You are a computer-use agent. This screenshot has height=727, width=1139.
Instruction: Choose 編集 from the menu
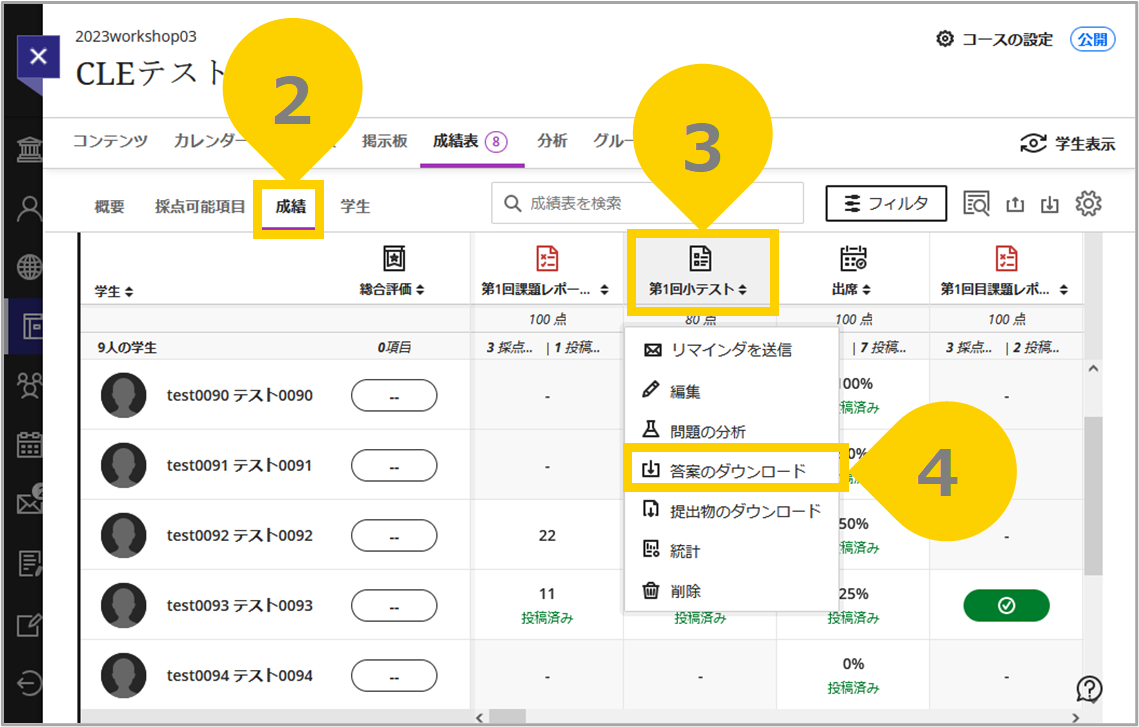click(730, 391)
